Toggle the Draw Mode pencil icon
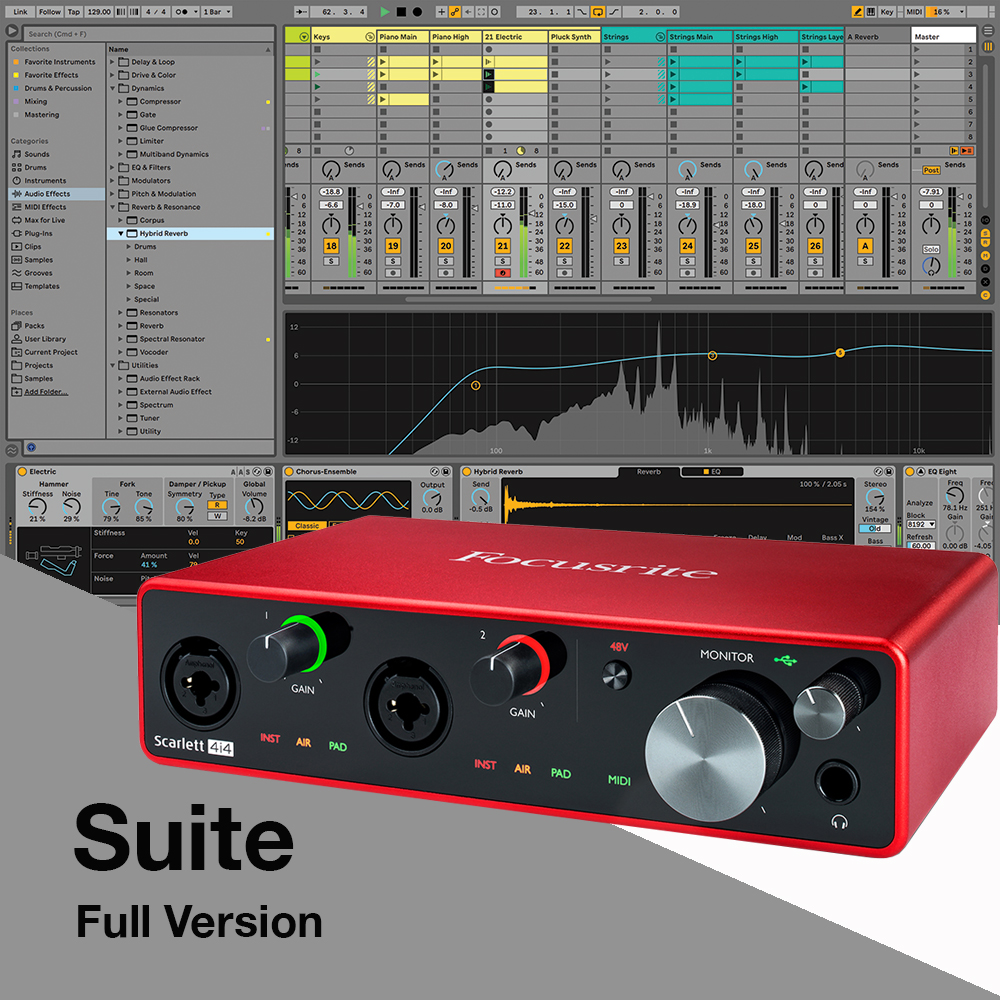This screenshot has width=1000, height=1000. tap(857, 11)
